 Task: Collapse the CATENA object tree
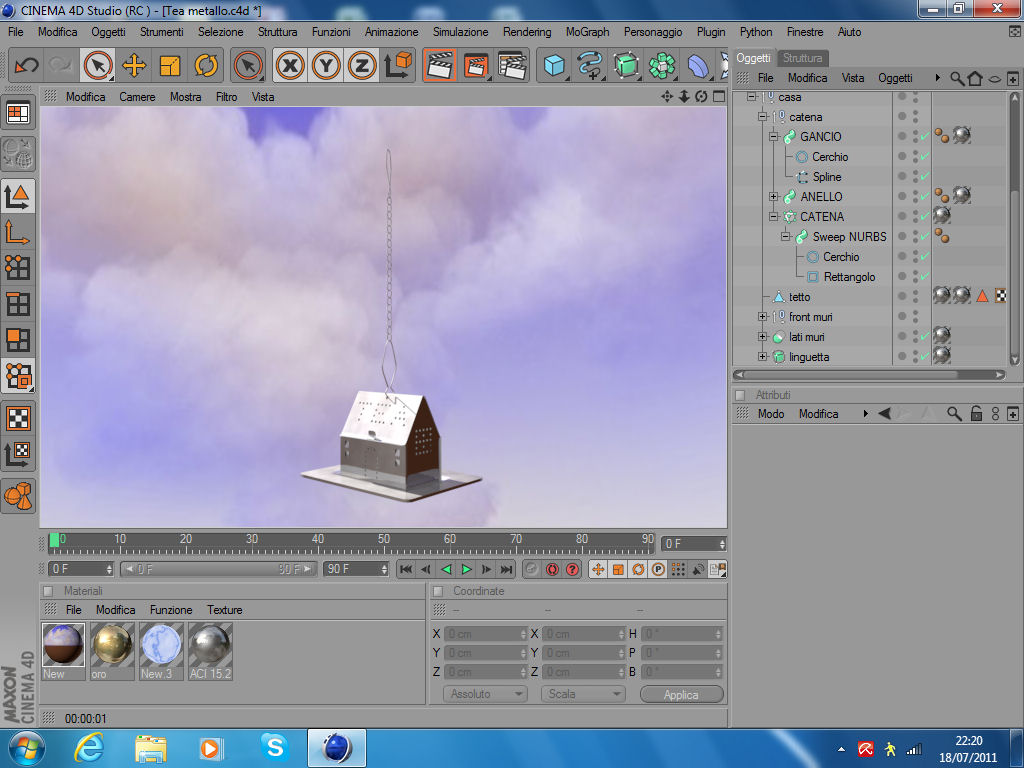coord(774,217)
